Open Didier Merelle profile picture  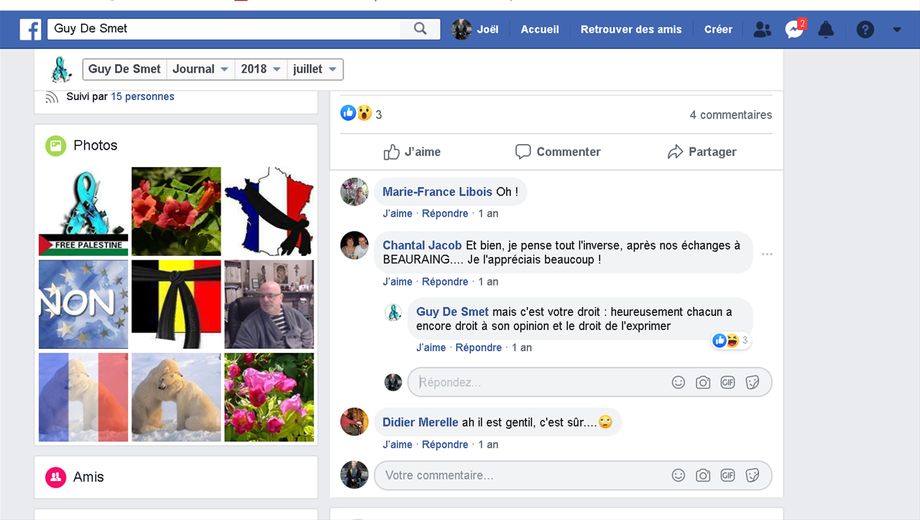pos(354,421)
